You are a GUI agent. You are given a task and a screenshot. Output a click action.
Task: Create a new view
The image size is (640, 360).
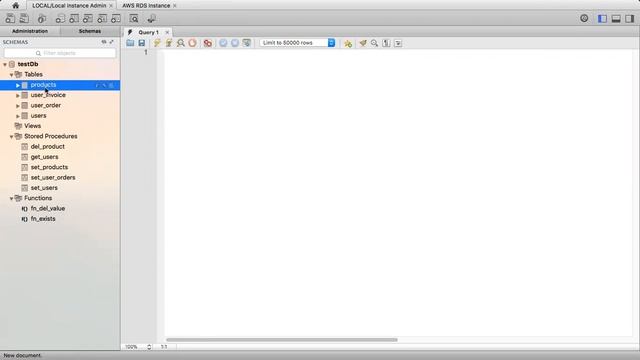pyautogui.click(x=88, y=18)
